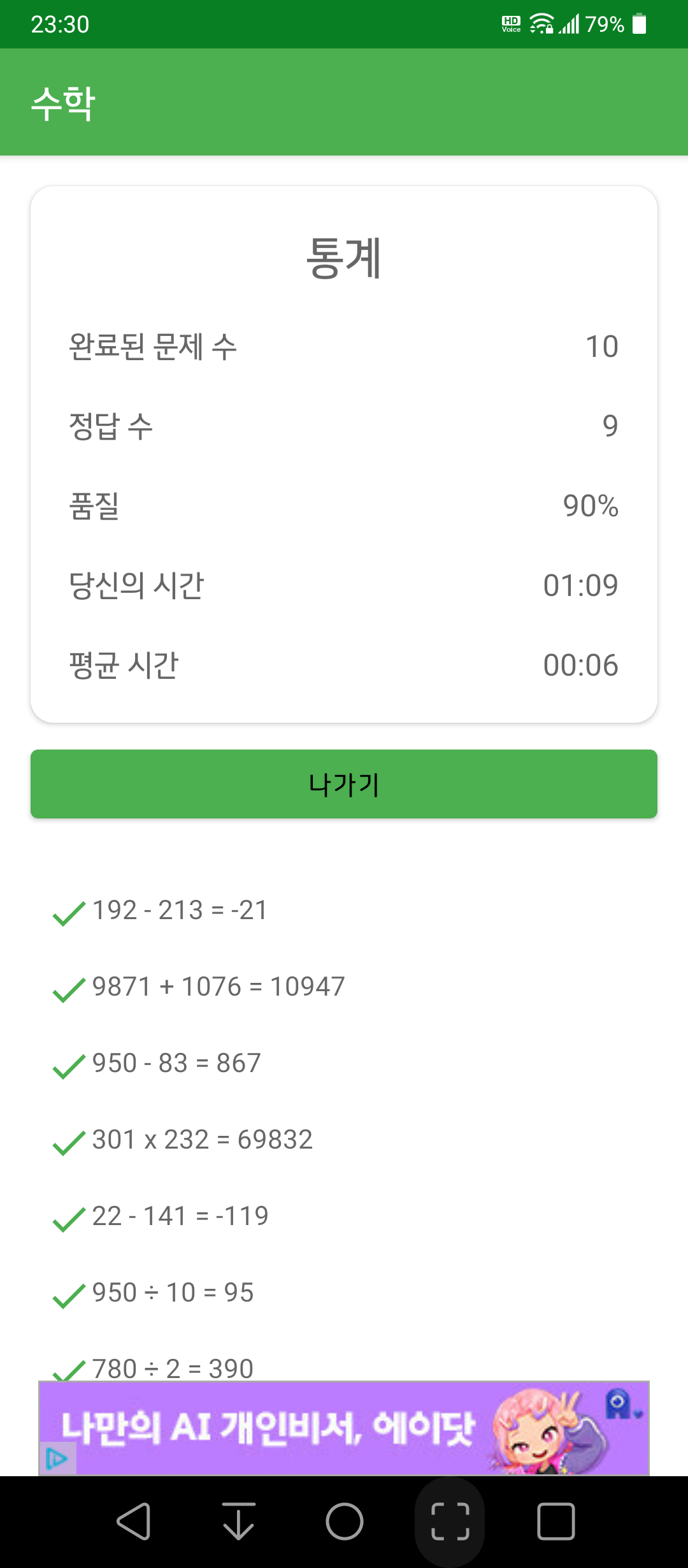Tap the 당신의 시간 01:09 row
The width and height of the screenshot is (688, 1568).
[x=344, y=586]
